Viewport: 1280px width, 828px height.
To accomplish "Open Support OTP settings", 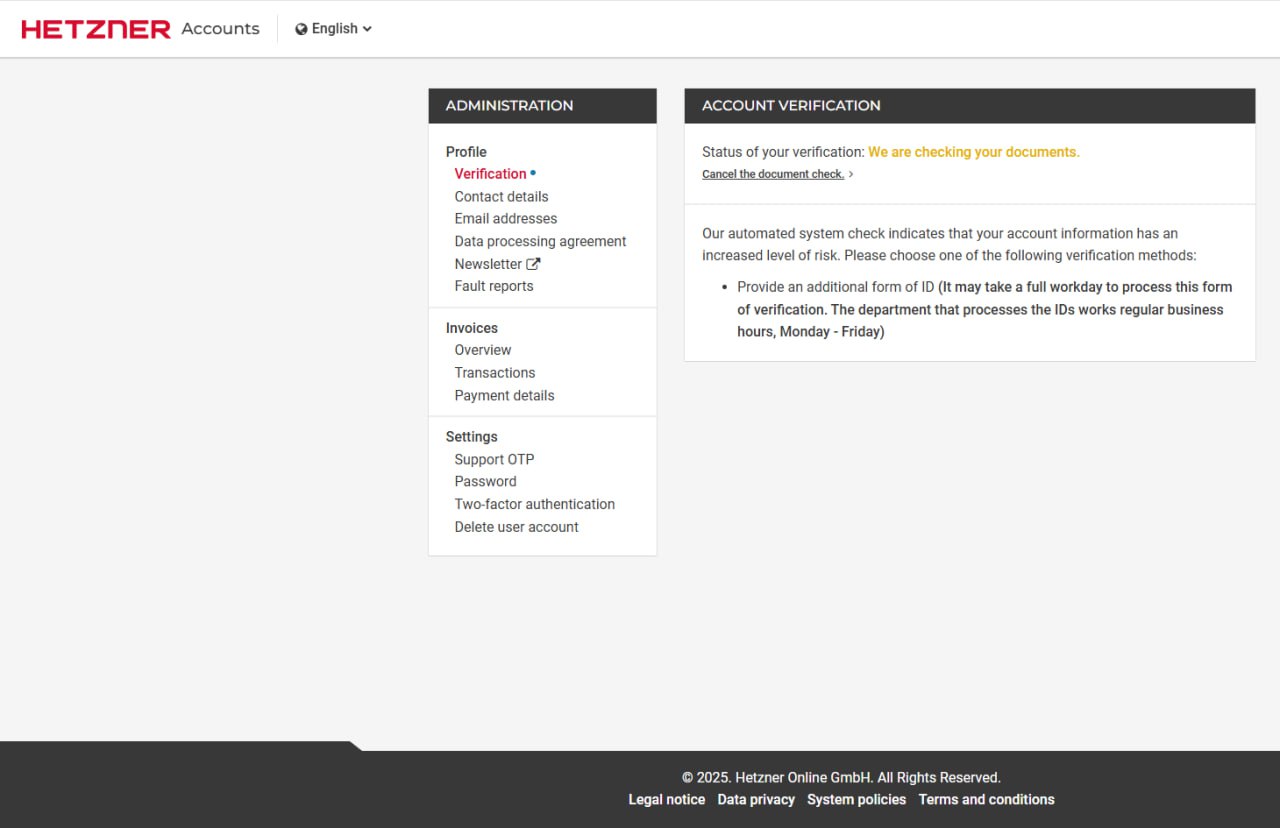I will [x=494, y=460].
